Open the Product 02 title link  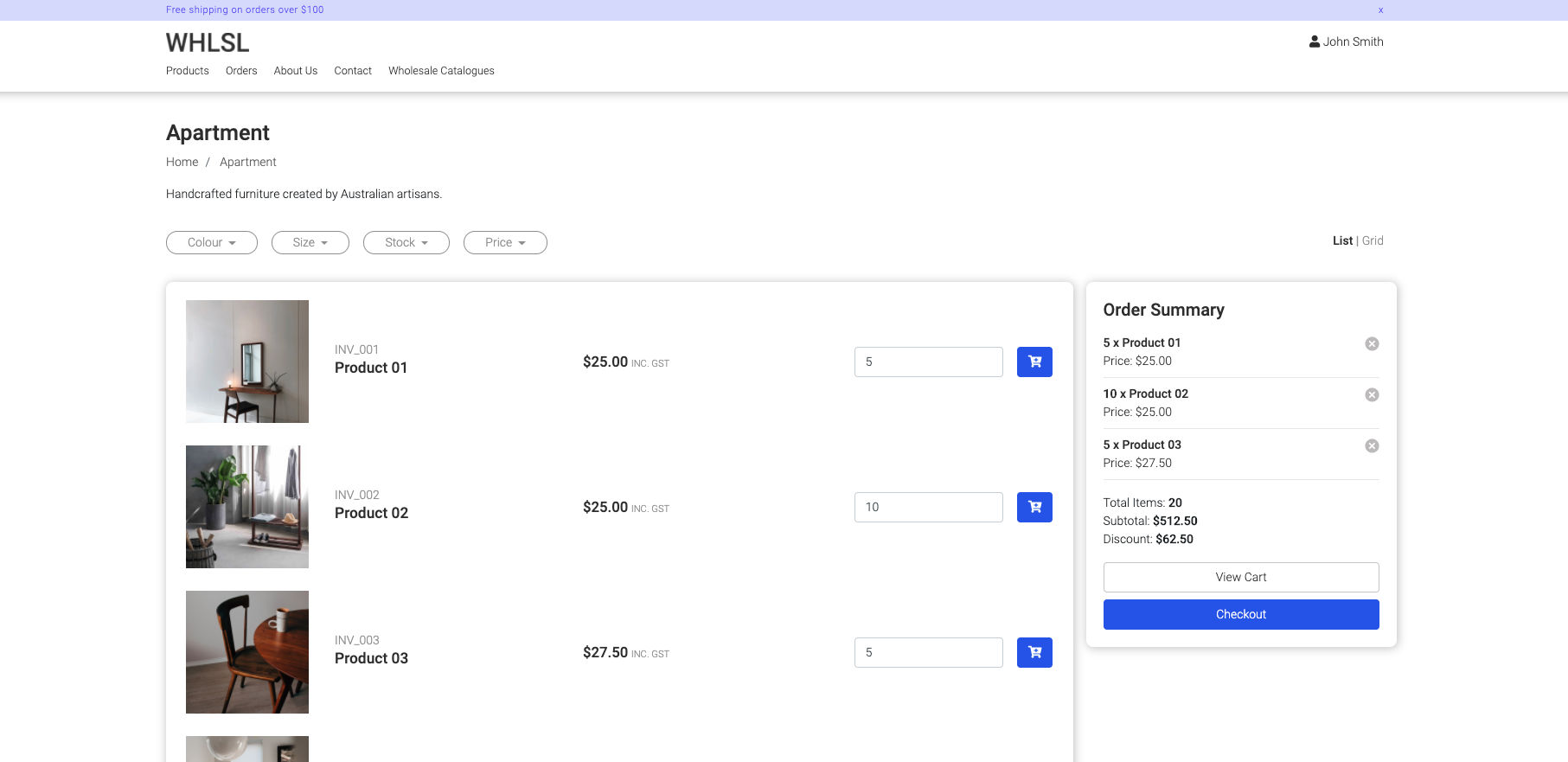(371, 513)
